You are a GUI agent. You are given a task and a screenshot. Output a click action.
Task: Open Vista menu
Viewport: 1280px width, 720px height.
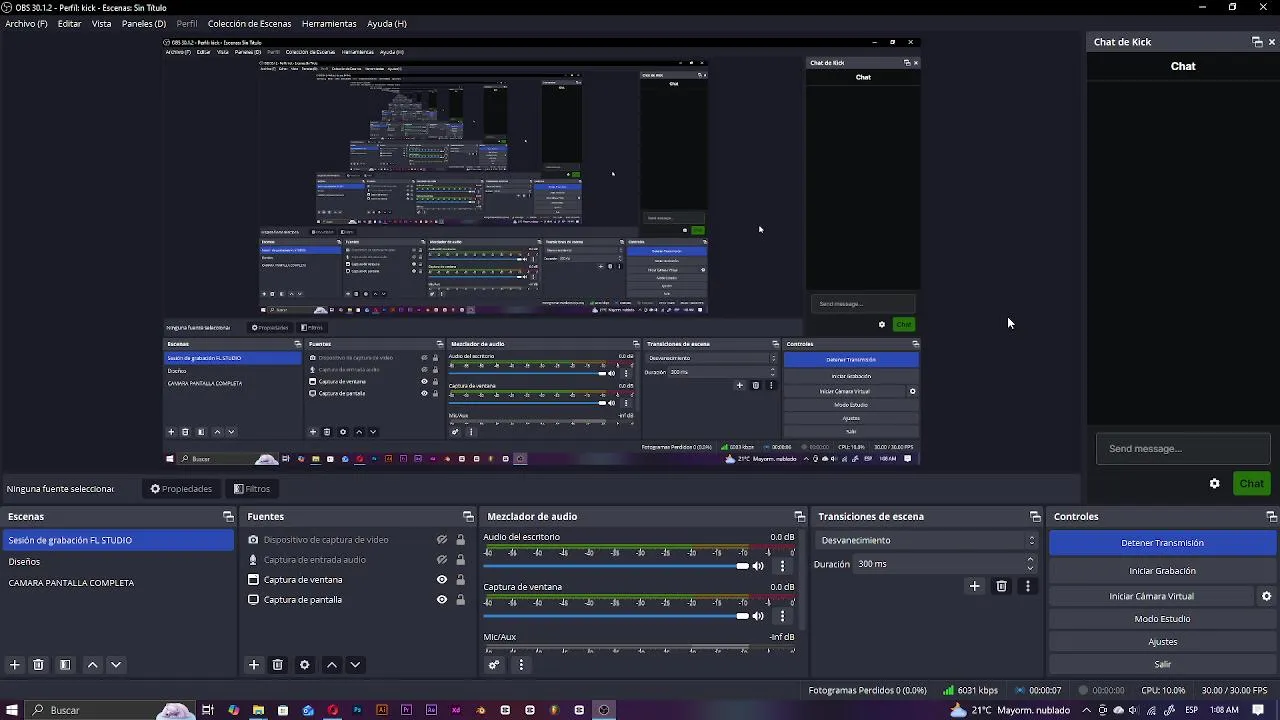(x=101, y=24)
